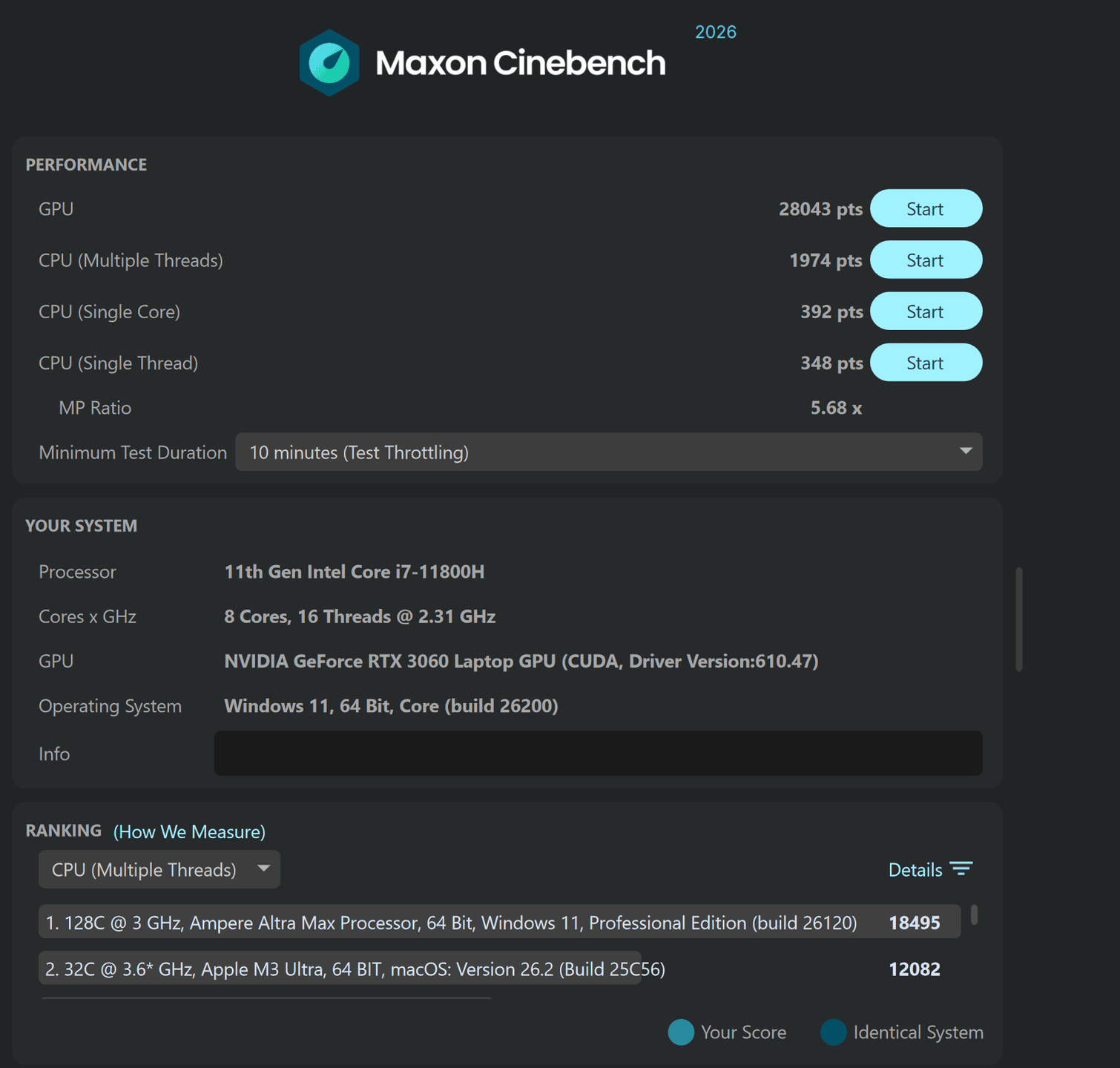Click the Identical System legend circle
1120x1068 pixels.
(x=834, y=1032)
